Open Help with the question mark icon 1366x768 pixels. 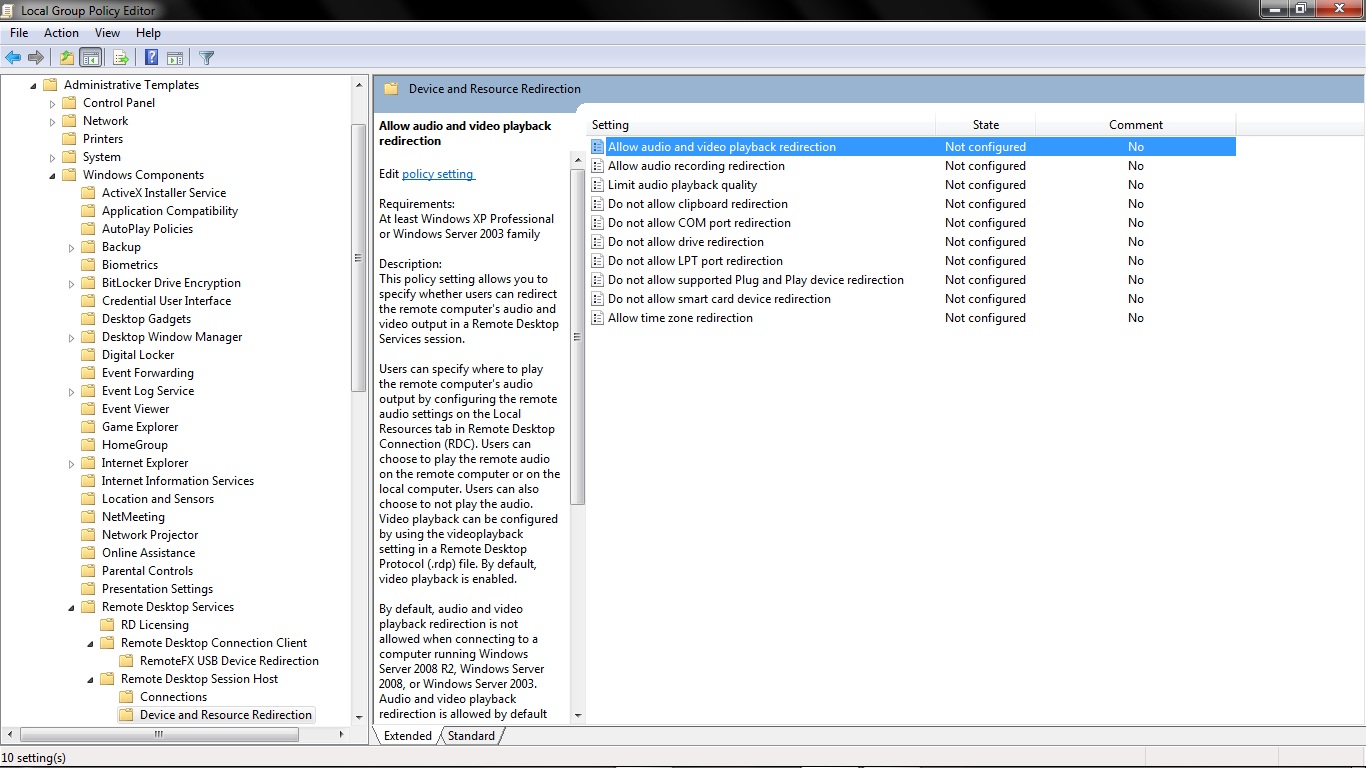point(152,58)
